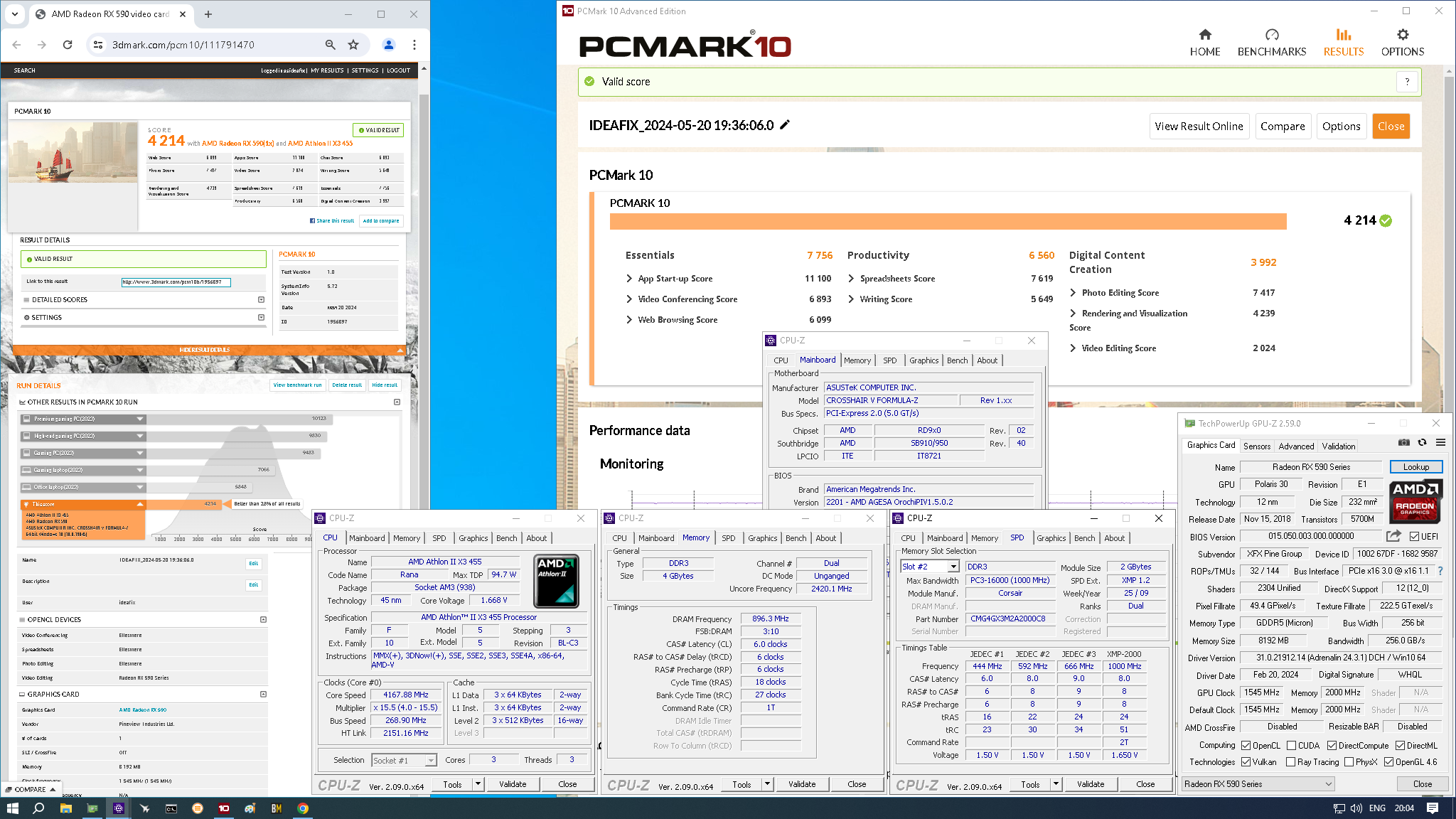Screen dimensions: 1456x819
Task: Edit result name with pencil icon
Action: (x=785, y=124)
